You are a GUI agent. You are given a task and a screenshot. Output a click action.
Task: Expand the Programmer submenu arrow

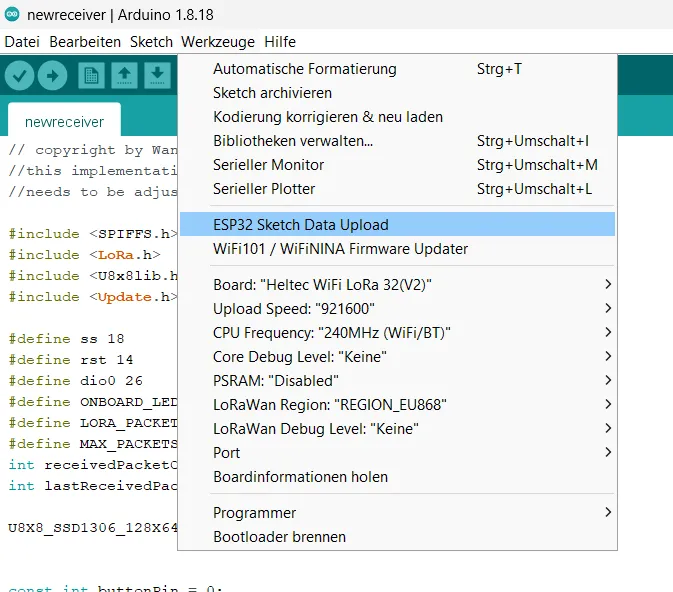coord(608,513)
